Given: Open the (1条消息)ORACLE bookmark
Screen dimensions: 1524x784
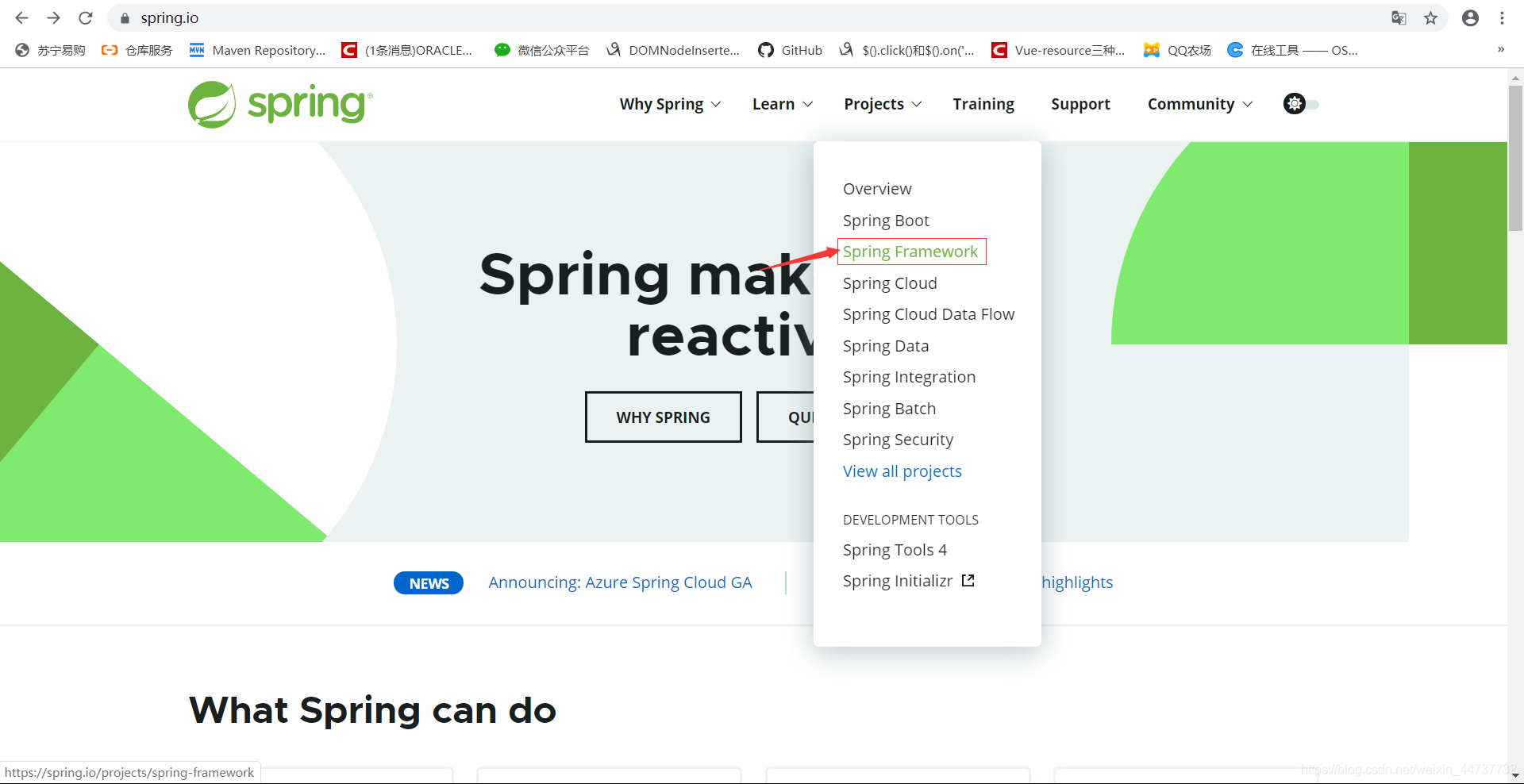Looking at the screenshot, I should (406, 50).
